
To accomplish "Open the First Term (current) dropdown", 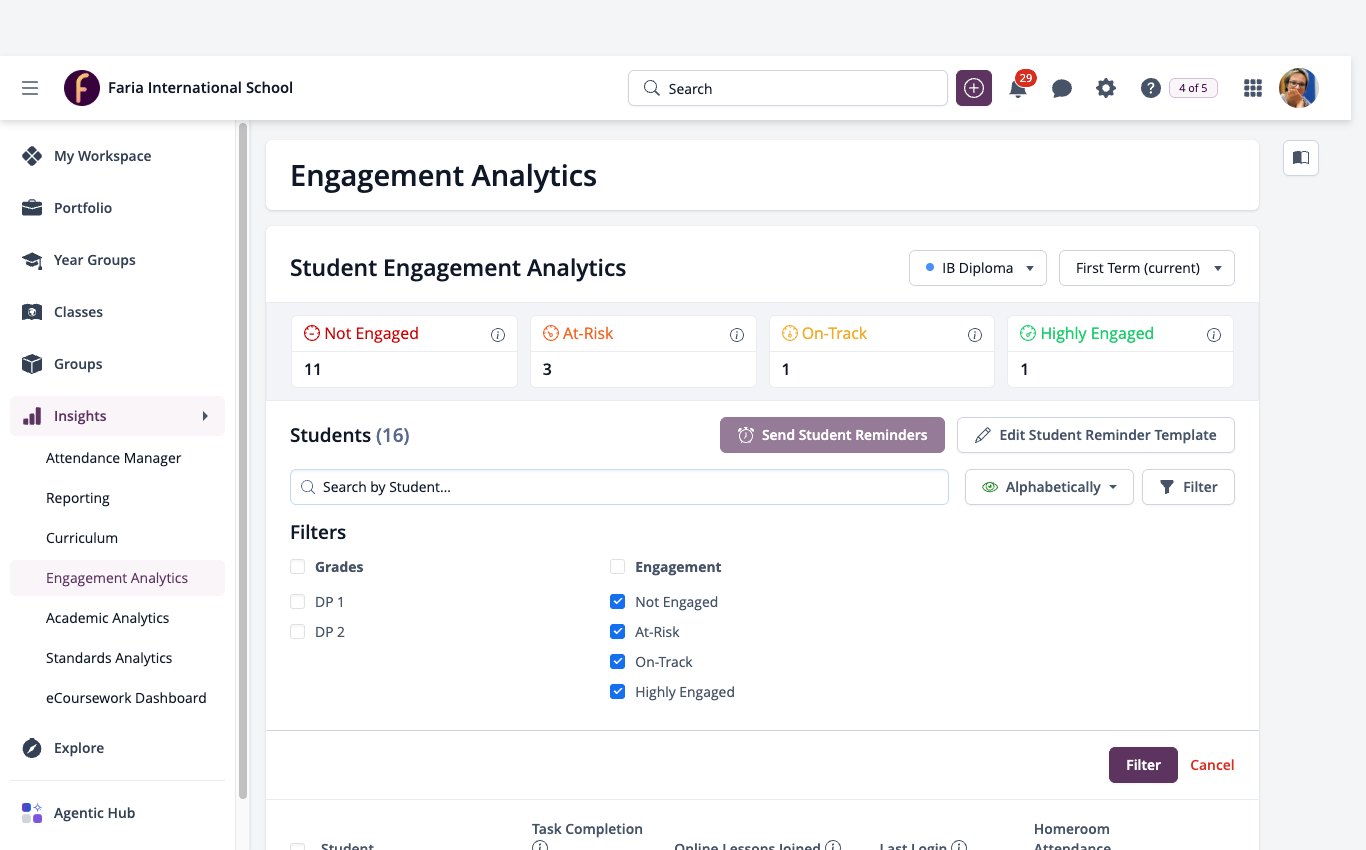I will 1147,268.
